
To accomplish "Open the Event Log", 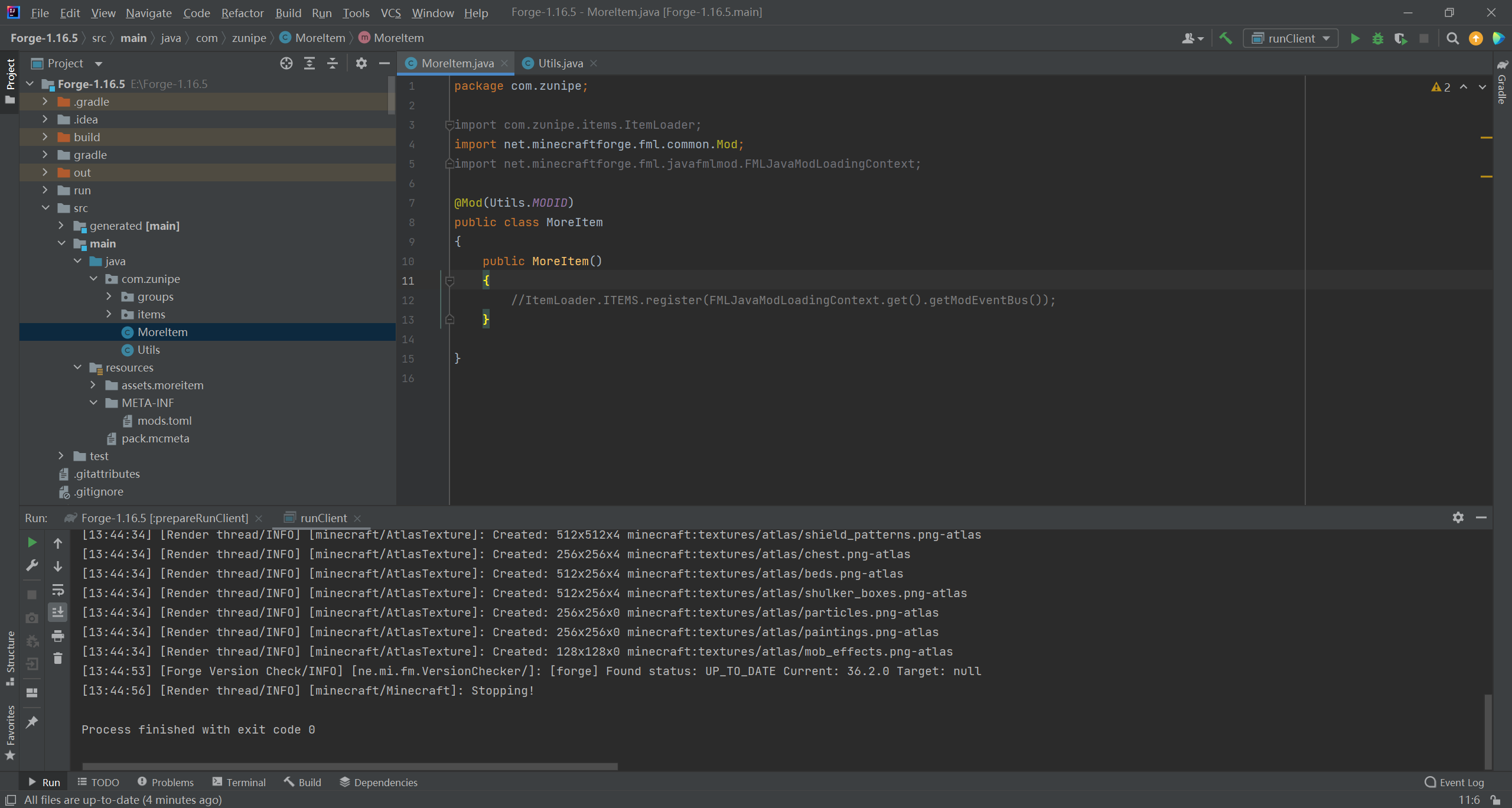I will pos(1454,782).
